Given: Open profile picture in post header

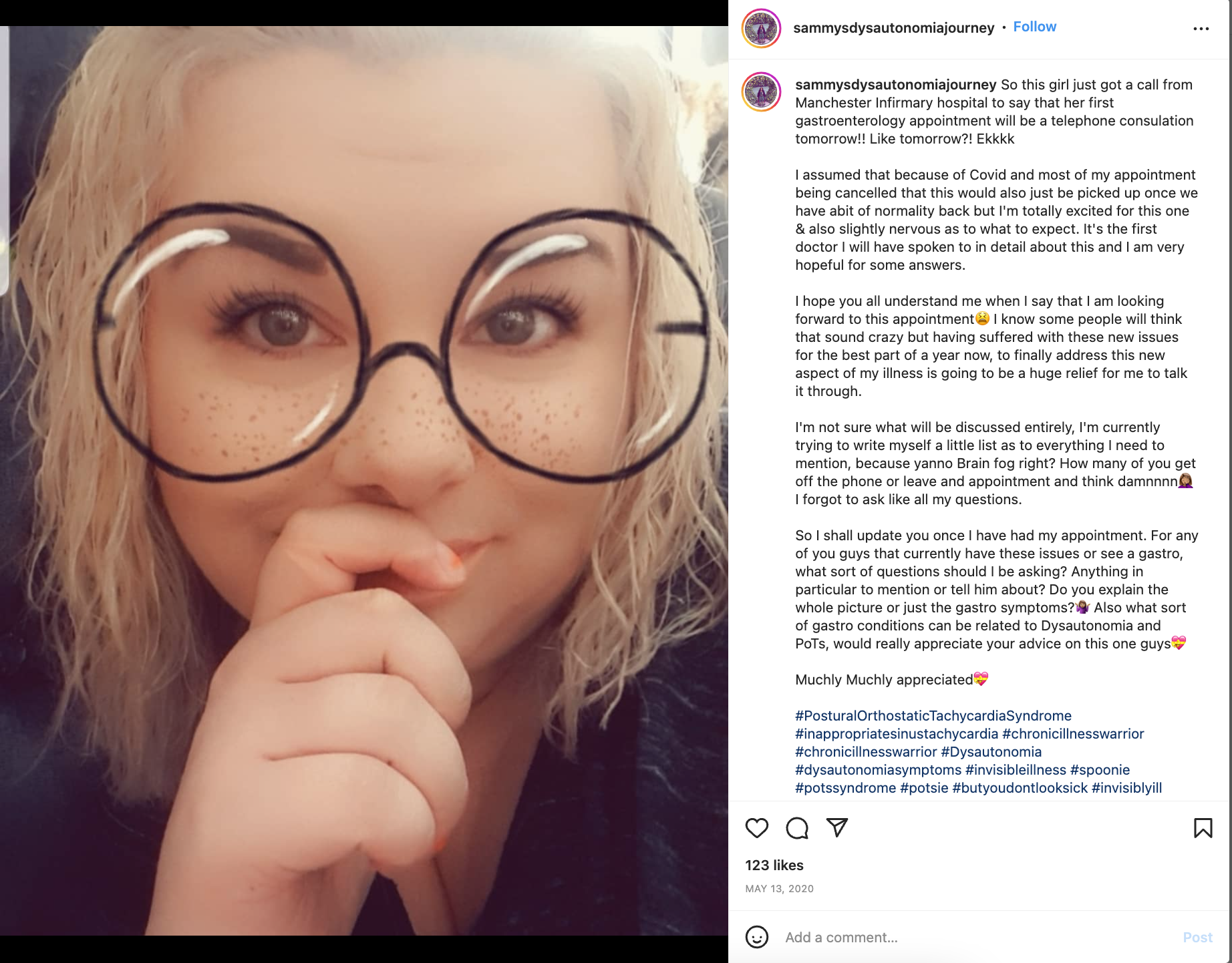Looking at the screenshot, I should coord(761,28).
